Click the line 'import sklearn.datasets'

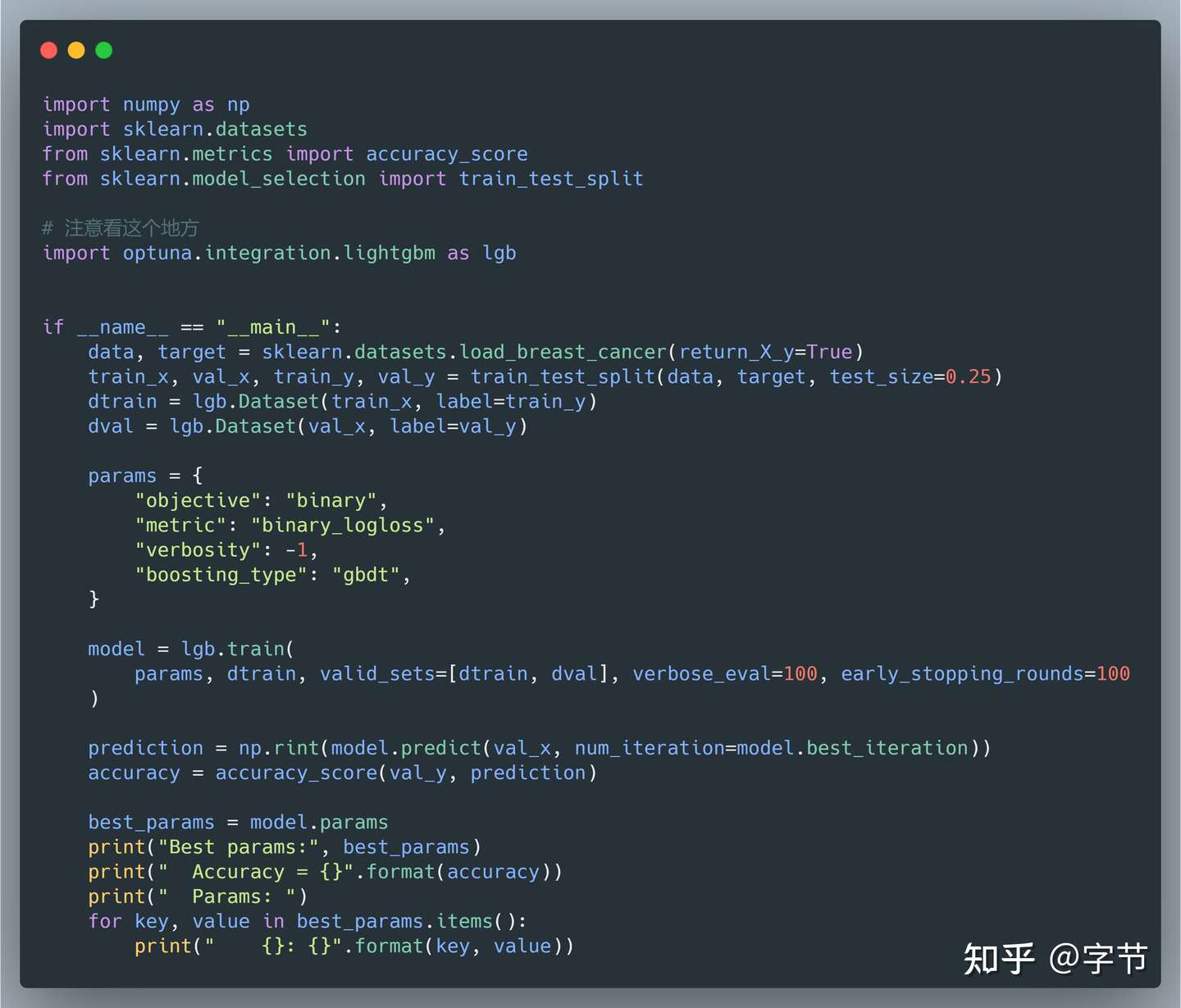(x=175, y=130)
